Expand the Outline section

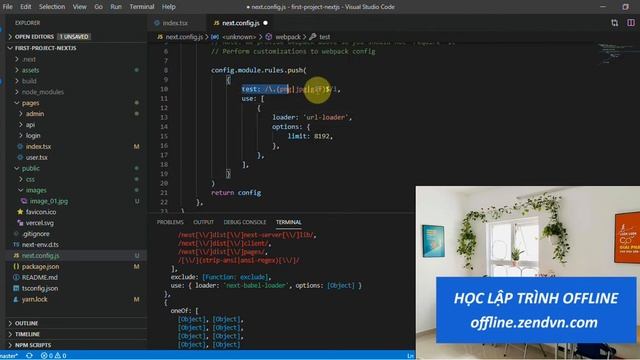point(76,323)
